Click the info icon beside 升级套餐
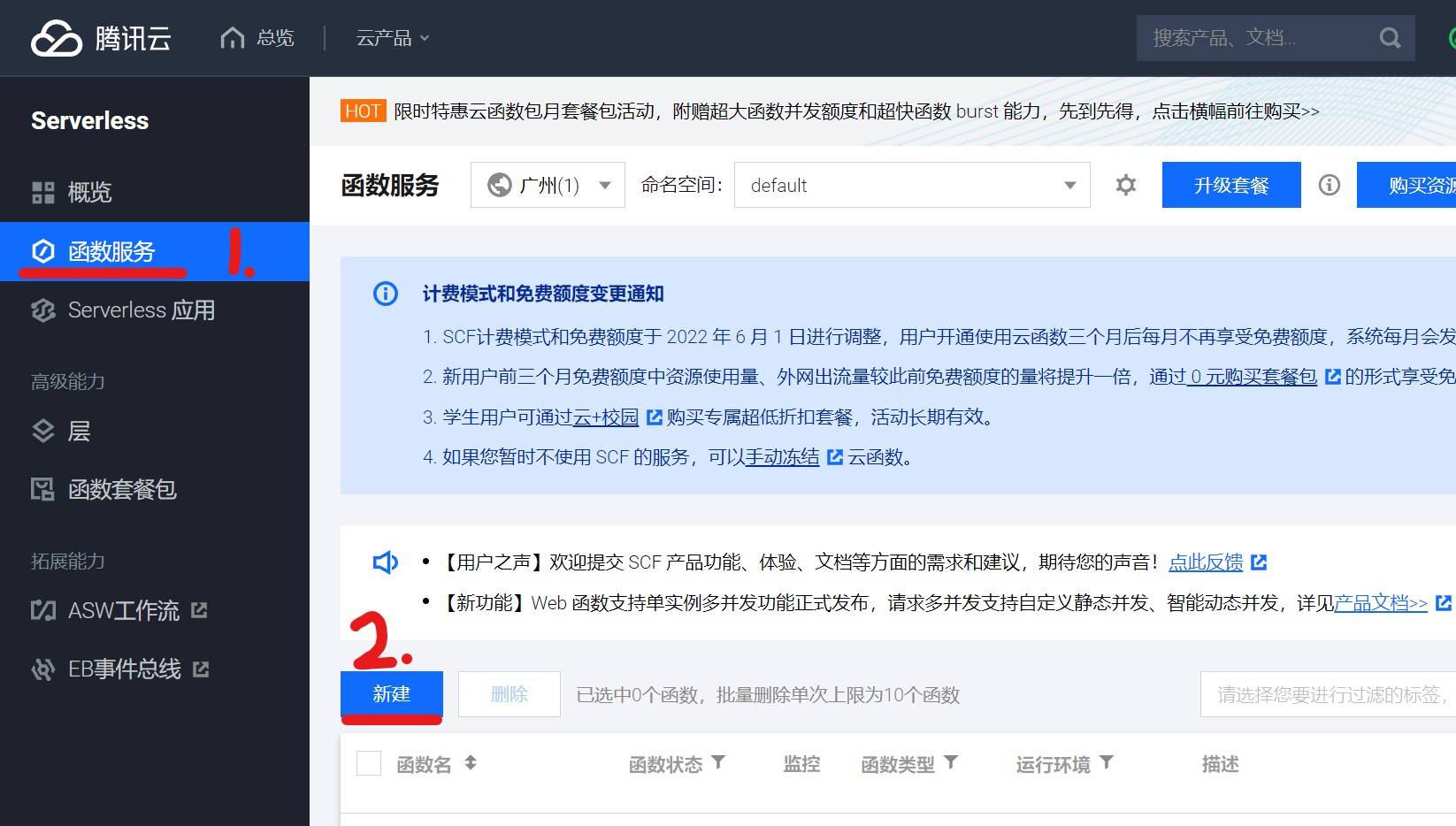Screen dimensions: 1456x826 [x=1329, y=185]
